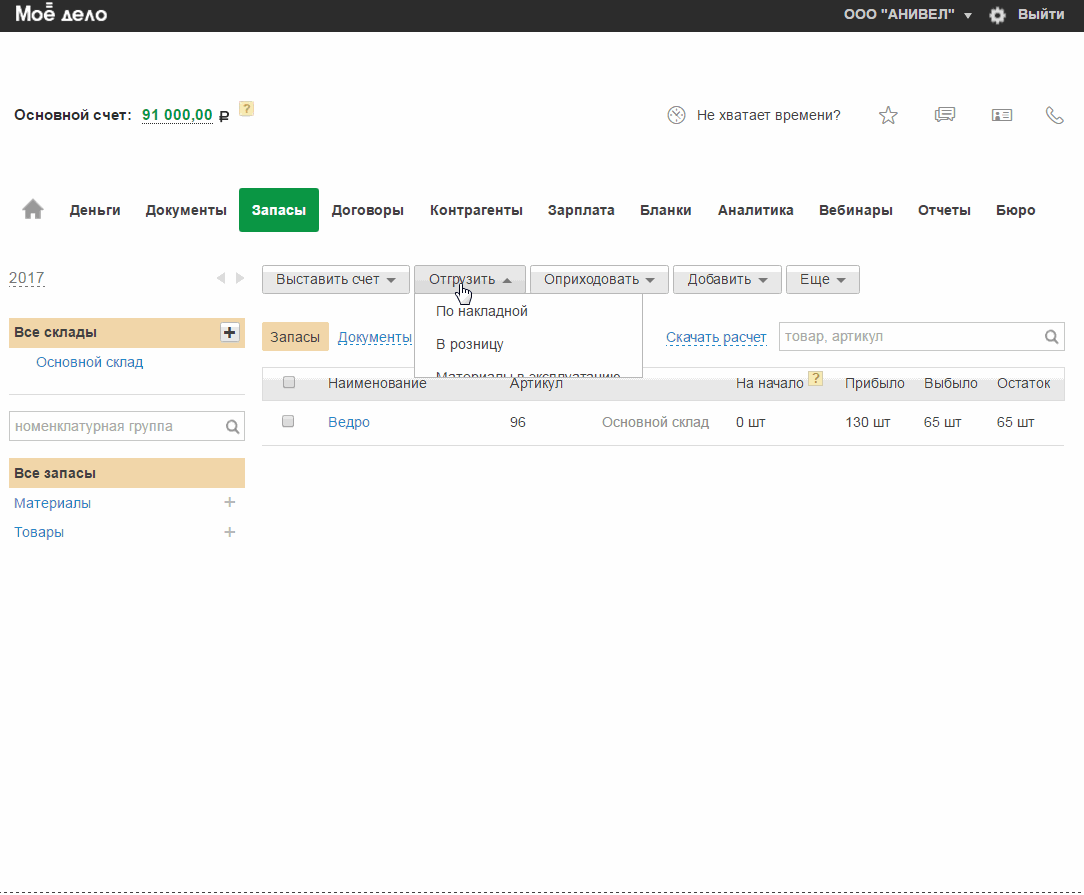
Task: Add a new warehouse with plus icon
Action: 230,333
